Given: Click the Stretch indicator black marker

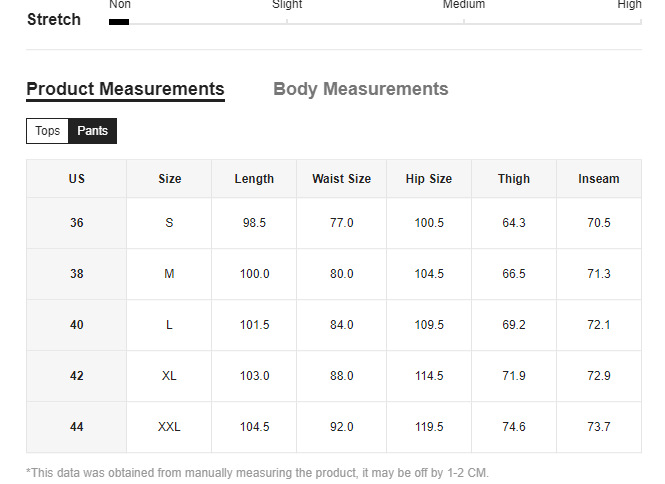Looking at the screenshot, I should tap(119, 22).
